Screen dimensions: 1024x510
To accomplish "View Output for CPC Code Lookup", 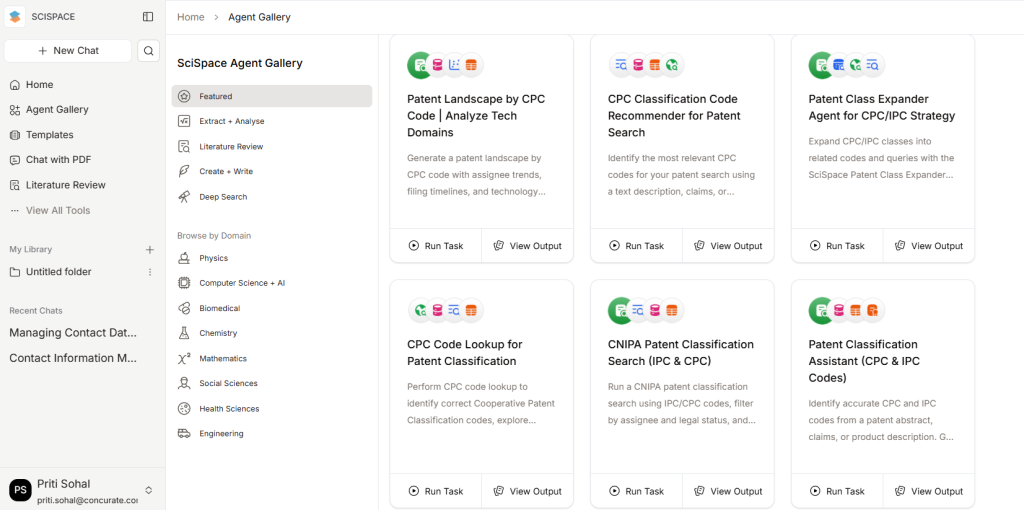I will (x=528, y=492).
